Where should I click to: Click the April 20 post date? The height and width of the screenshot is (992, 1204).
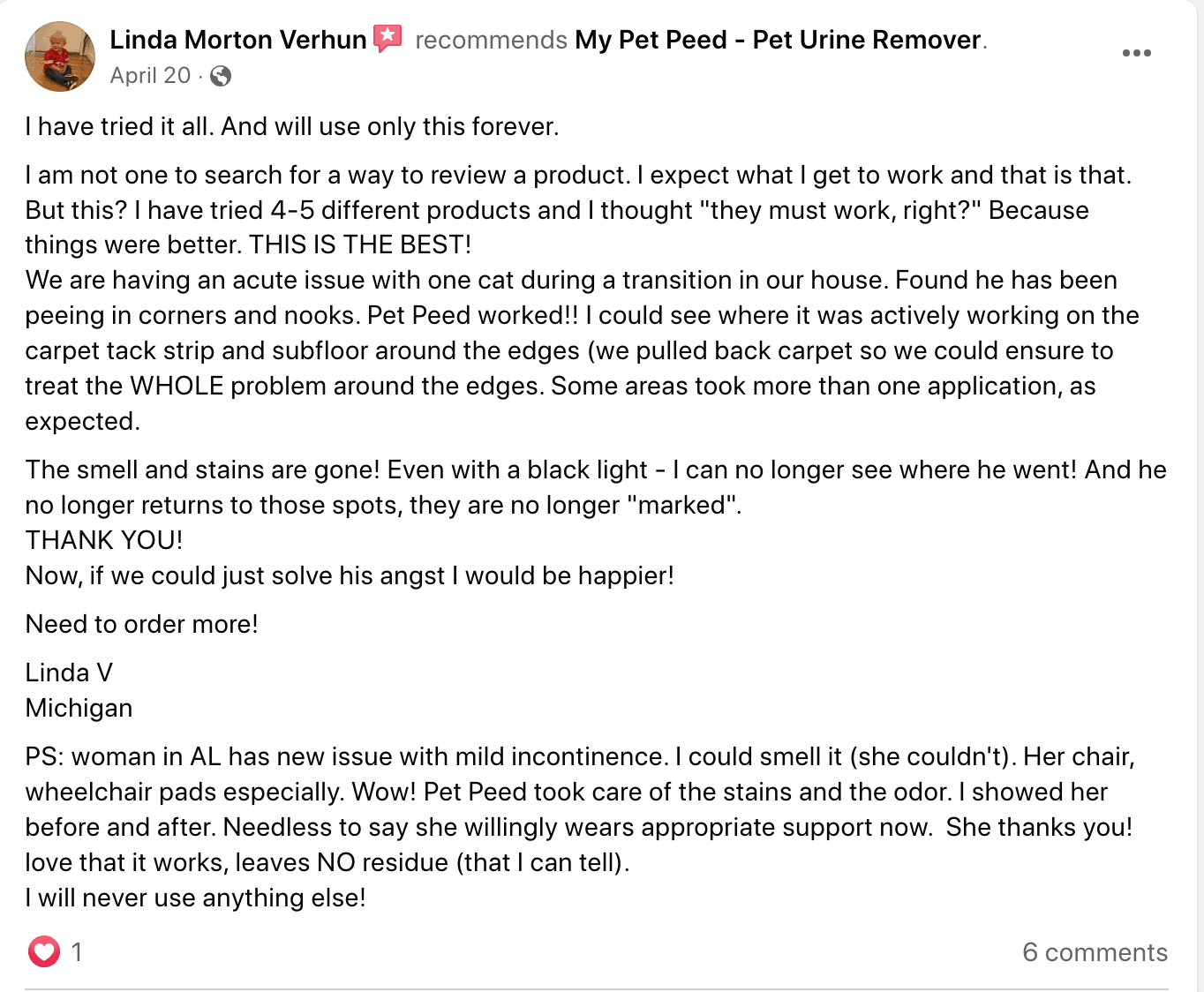pyautogui.click(x=150, y=76)
